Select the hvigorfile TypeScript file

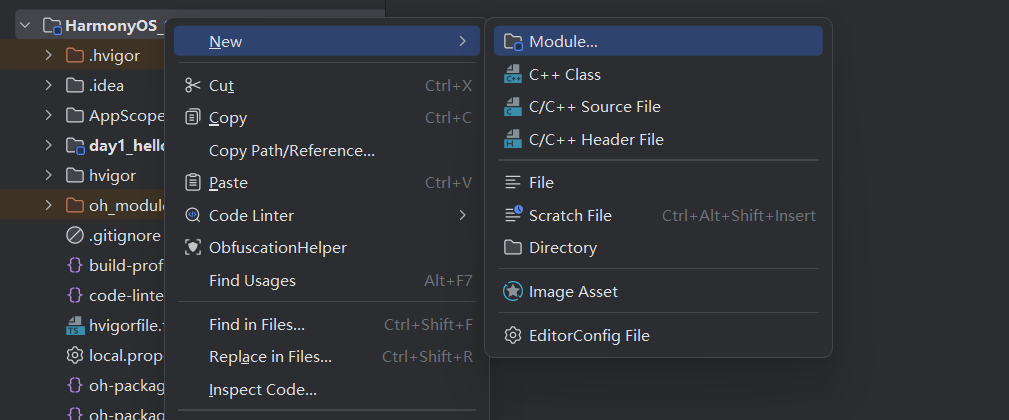coord(82,325)
